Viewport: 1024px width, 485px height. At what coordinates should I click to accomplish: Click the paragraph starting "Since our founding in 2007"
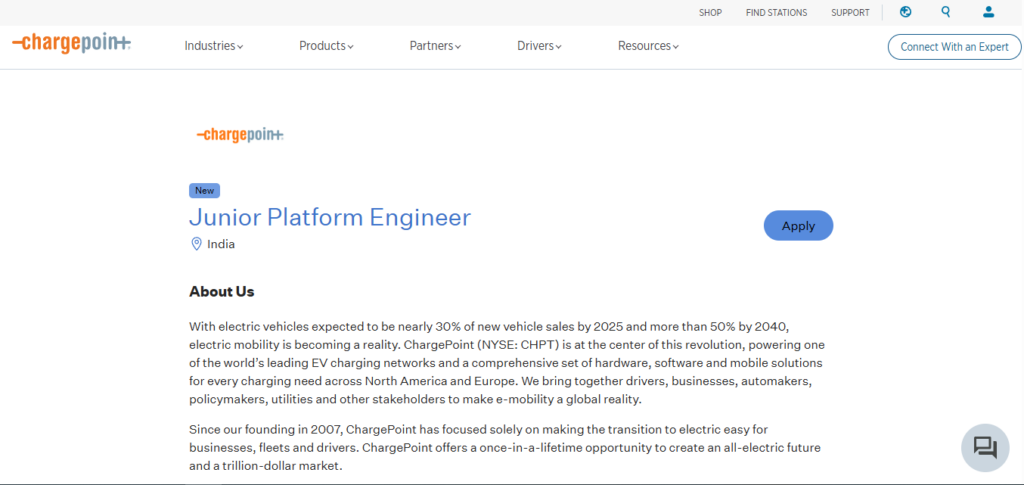coord(505,448)
